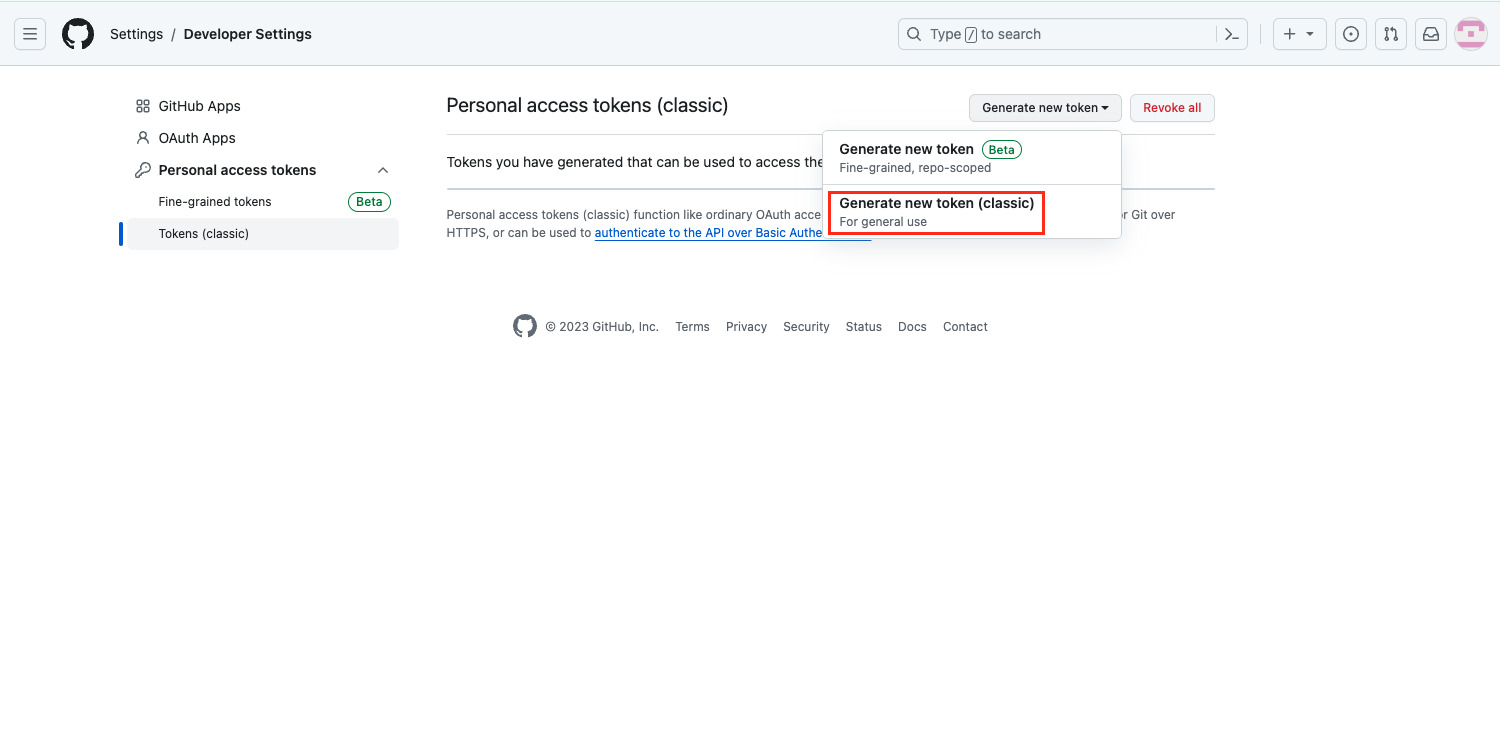Open the command palette icon in search bar

click(x=1232, y=33)
